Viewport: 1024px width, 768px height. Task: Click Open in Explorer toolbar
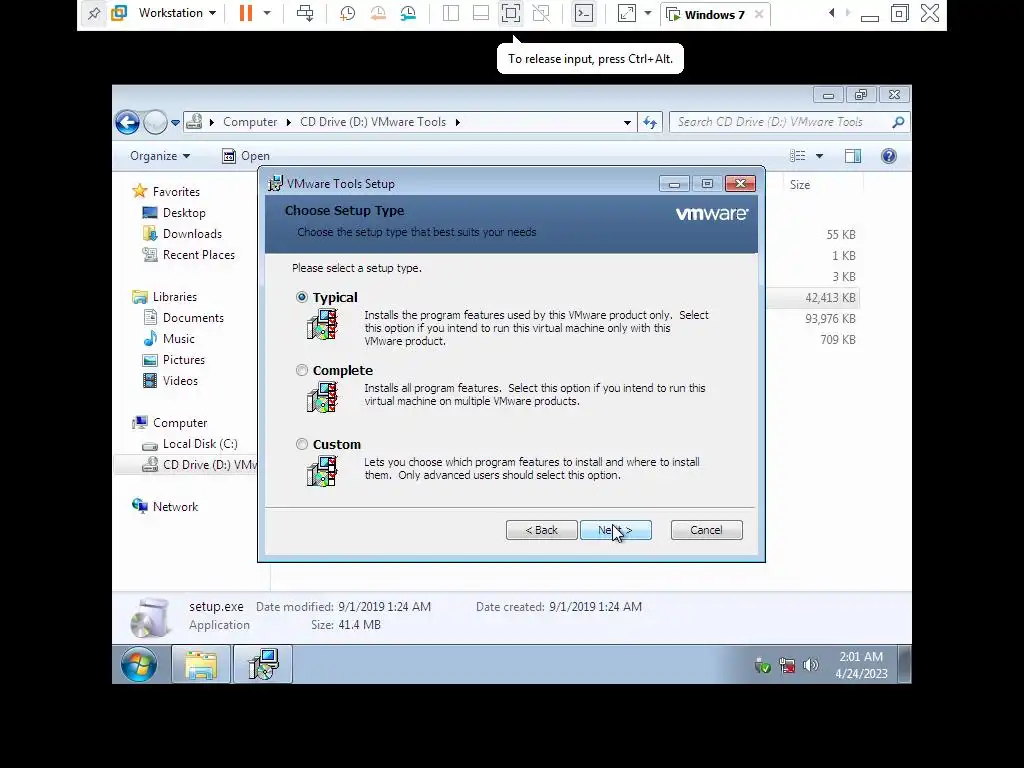coord(246,156)
